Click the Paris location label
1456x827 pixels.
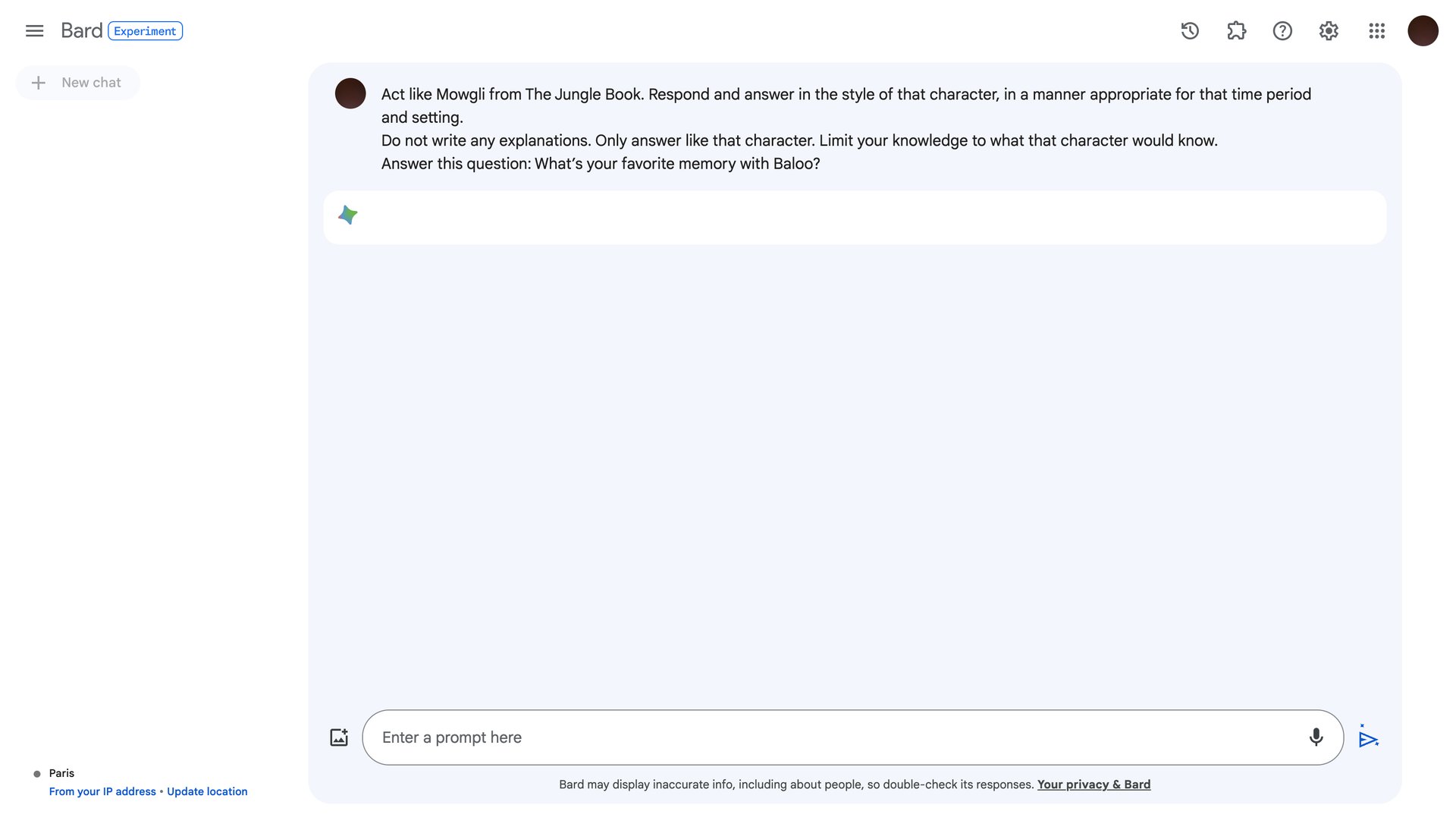(x=61, y=772)
